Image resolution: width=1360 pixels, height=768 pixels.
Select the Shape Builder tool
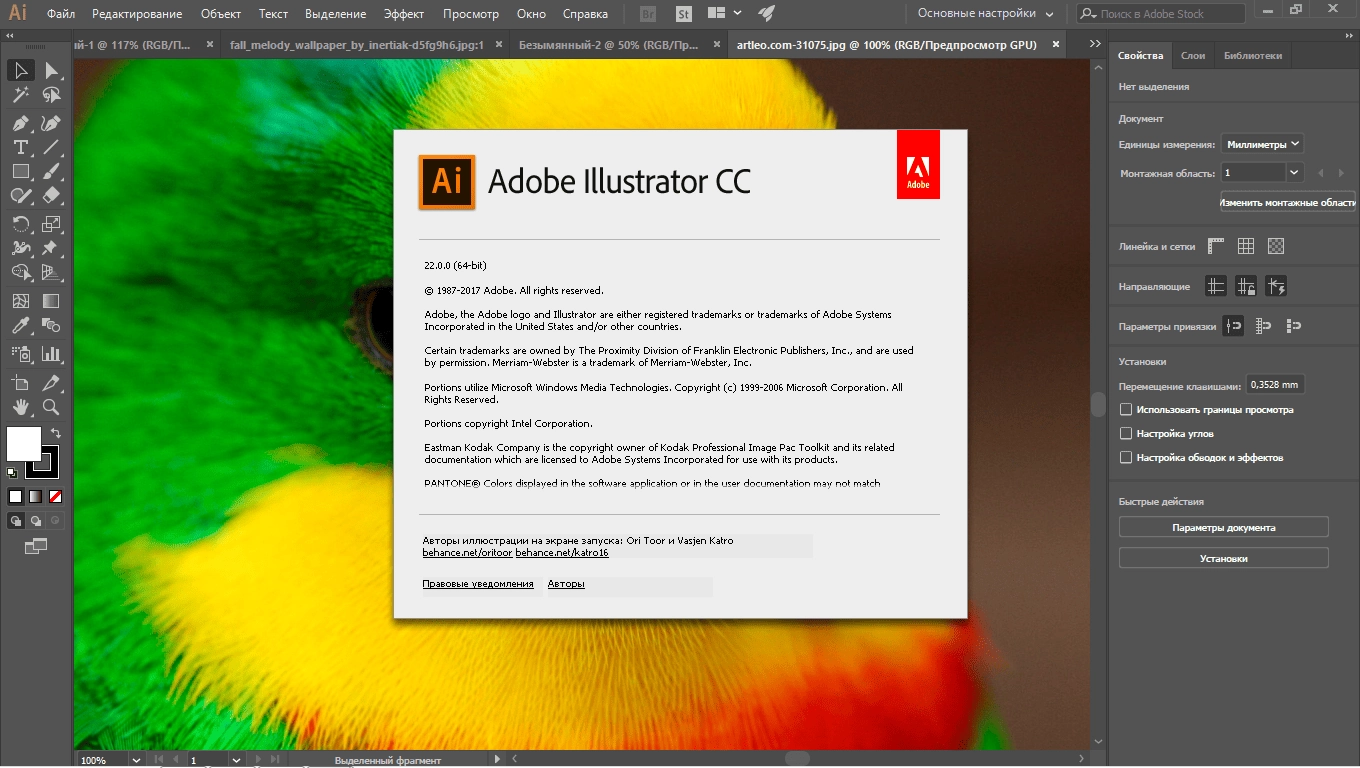tap(20, 271)
